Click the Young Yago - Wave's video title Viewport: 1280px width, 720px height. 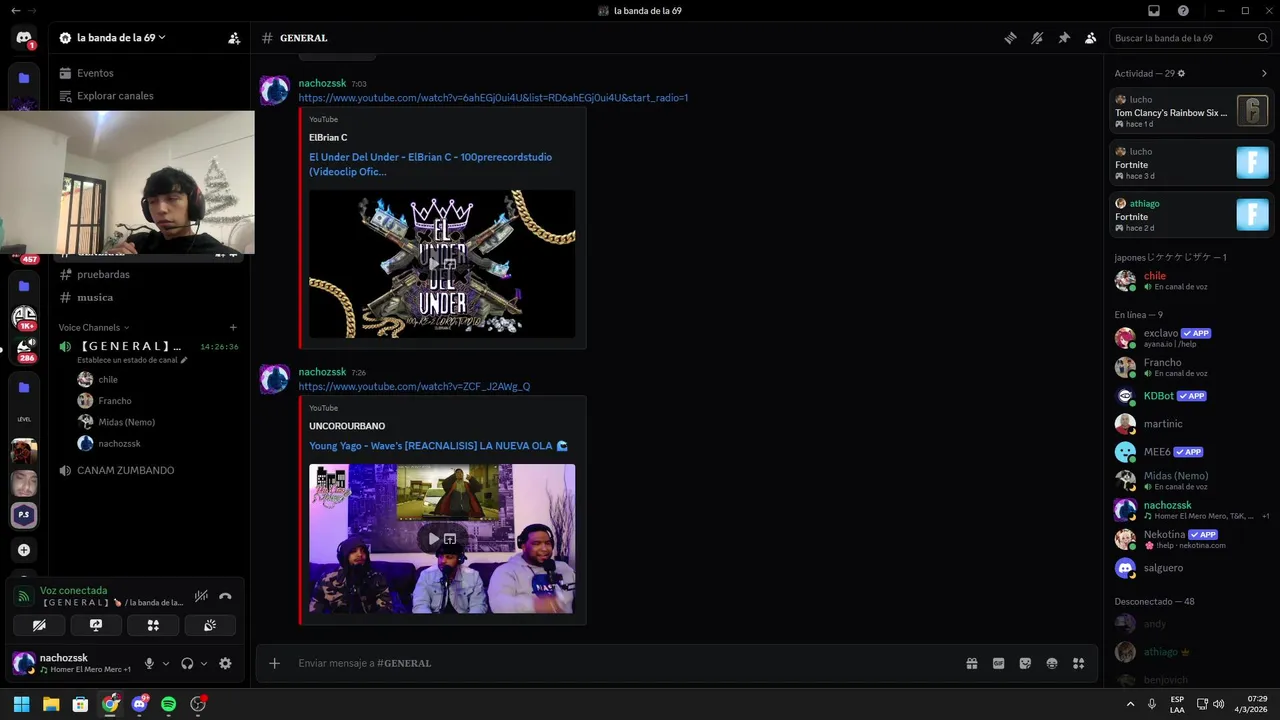(x=438, y=445)
